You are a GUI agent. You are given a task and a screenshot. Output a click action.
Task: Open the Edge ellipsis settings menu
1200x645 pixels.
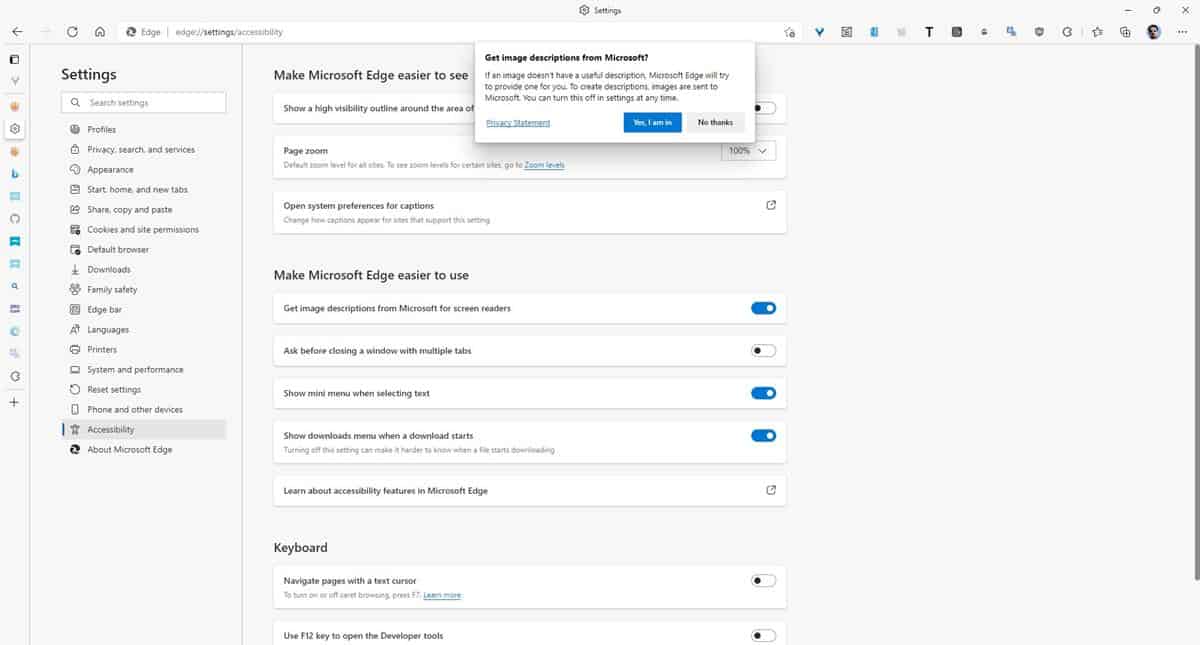click(x=1182, y=31)
